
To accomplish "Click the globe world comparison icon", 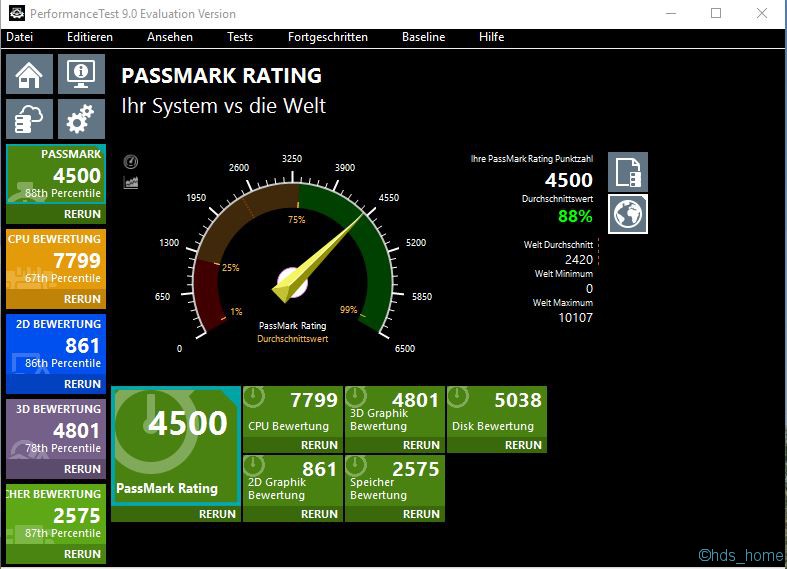I will pyautogui.click(x=628, y=214).
